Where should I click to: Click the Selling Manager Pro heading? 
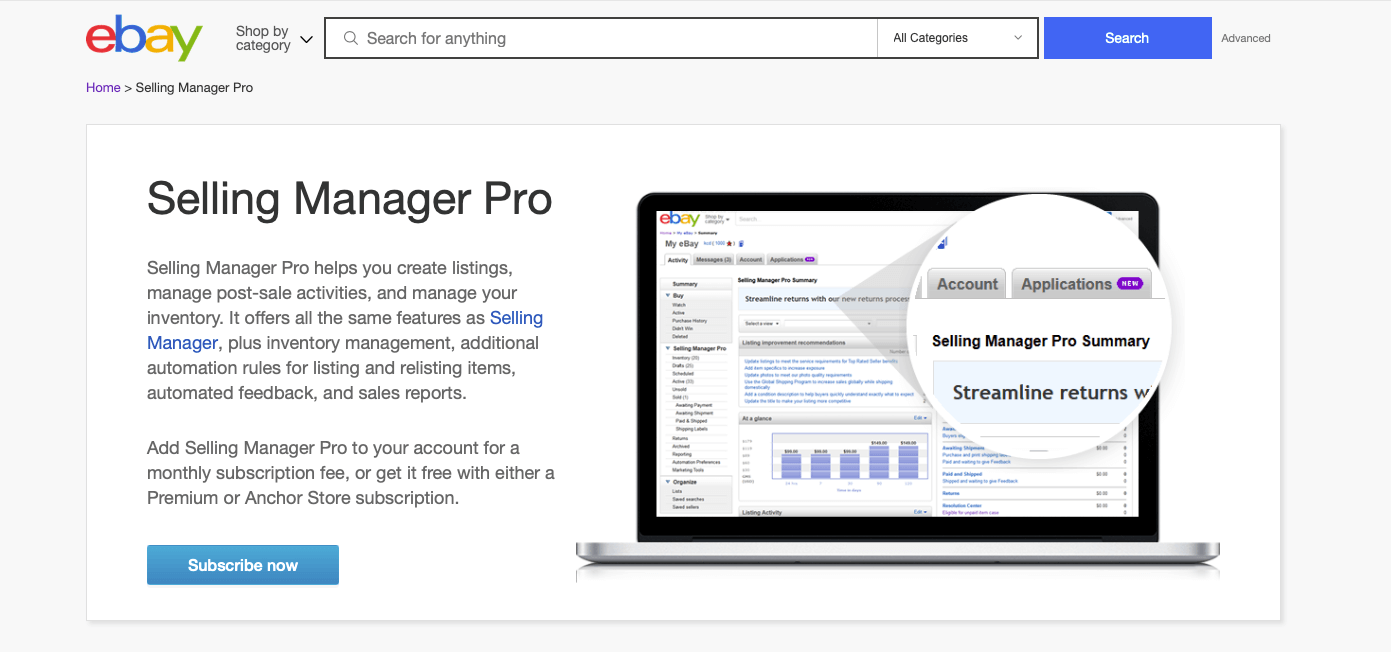(349, 198)
